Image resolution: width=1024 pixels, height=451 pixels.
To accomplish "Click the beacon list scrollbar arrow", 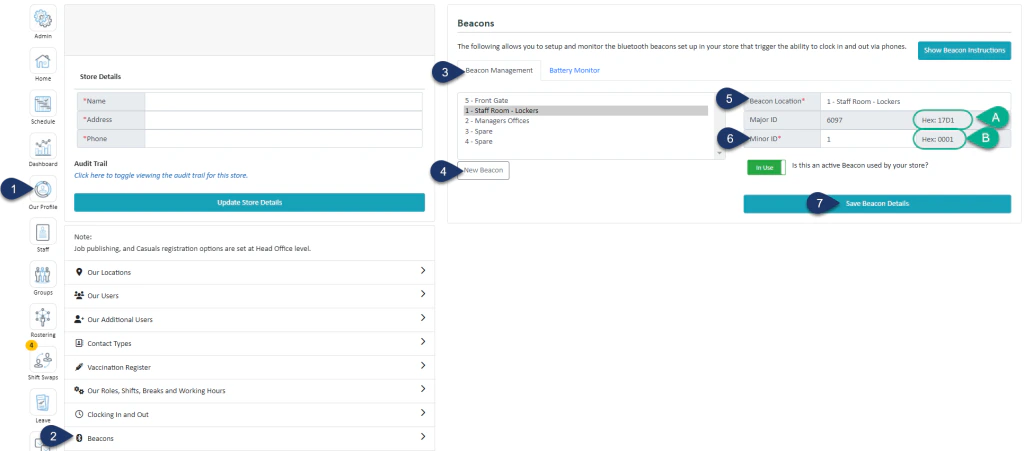I will [x=720, y=153].
